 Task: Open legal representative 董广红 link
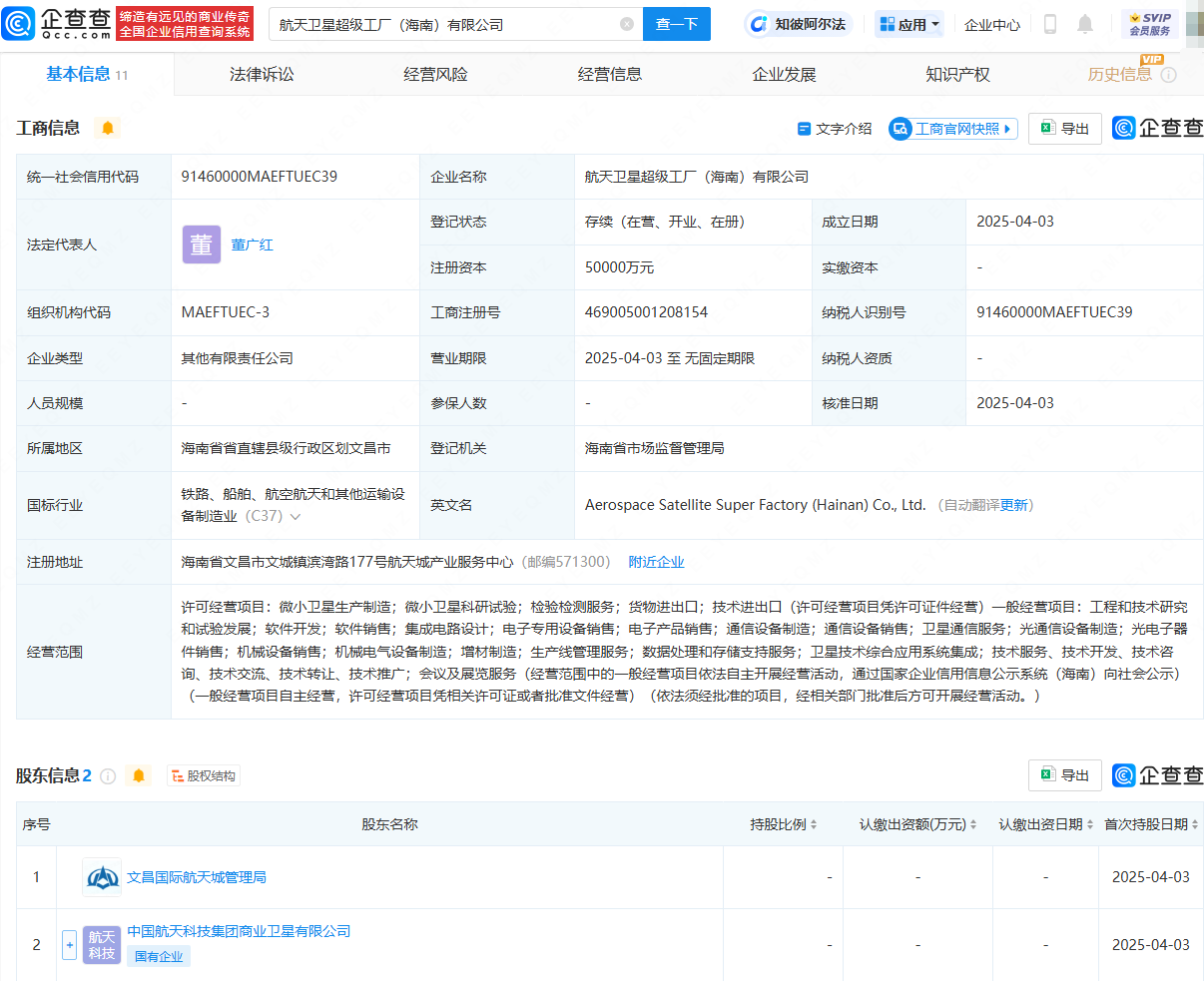pos(253,245)
